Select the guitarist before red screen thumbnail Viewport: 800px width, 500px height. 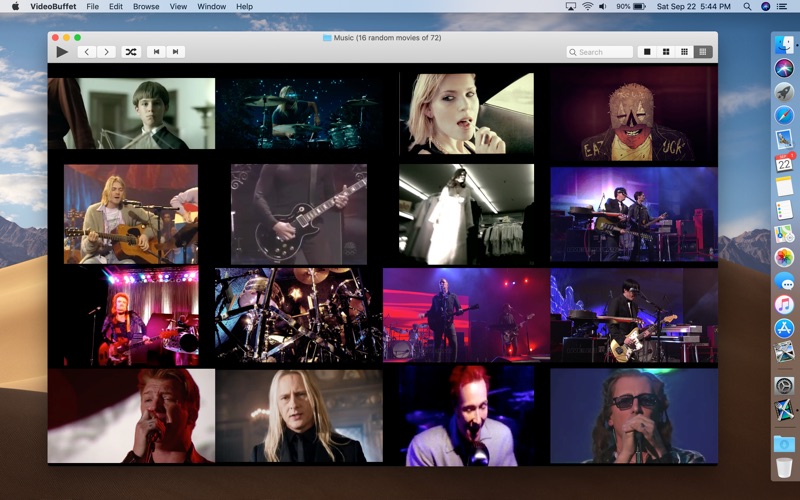(466, 315)
